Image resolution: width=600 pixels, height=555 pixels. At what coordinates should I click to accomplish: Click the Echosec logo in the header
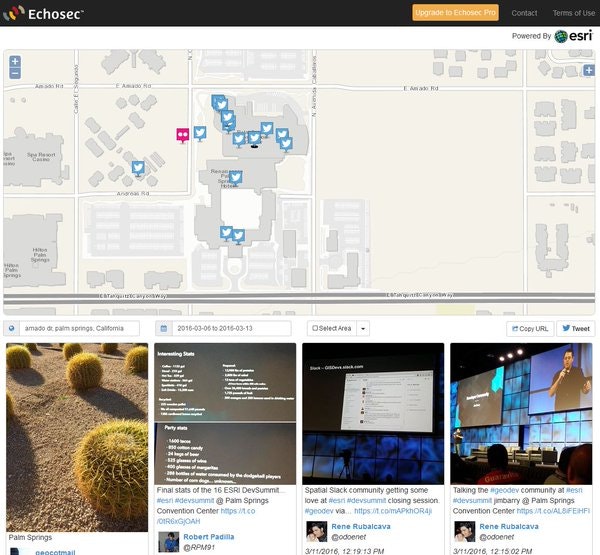pos(43,13)
